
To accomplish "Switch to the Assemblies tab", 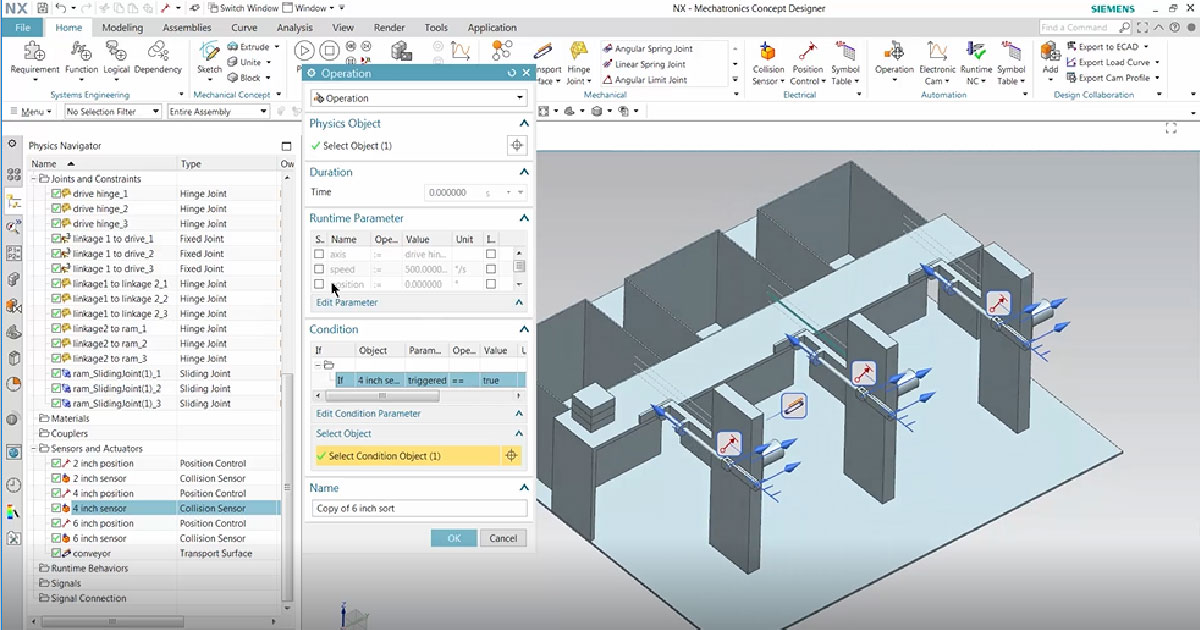I will click(187, 27).
